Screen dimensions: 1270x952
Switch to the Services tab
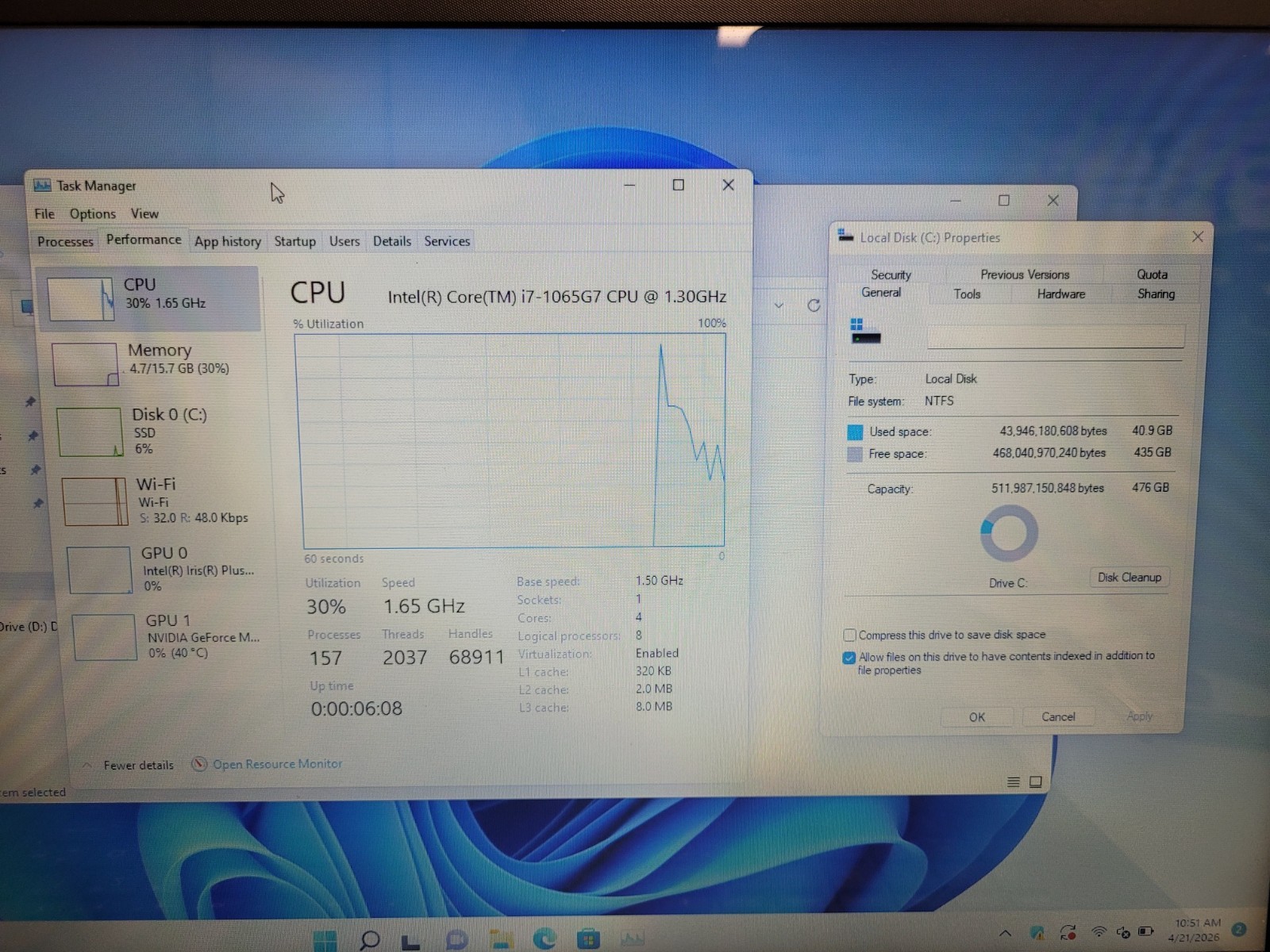(447, 241)
